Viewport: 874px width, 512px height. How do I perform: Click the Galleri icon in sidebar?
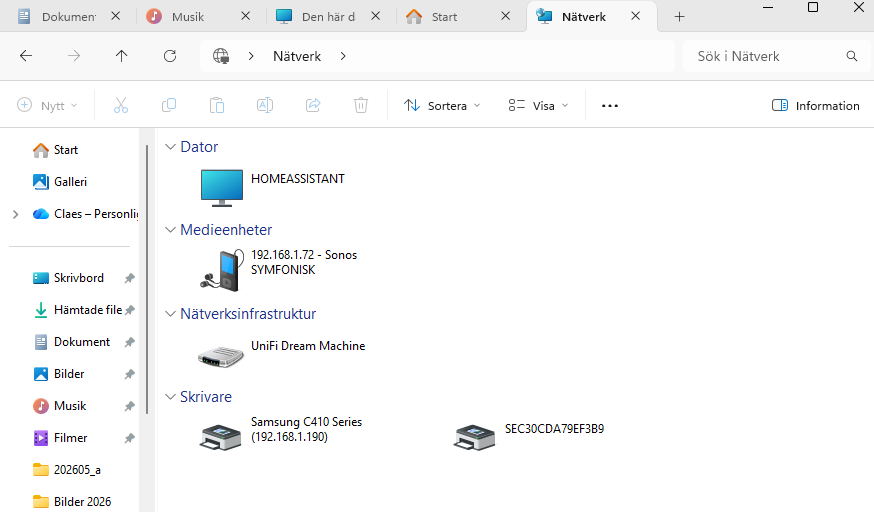(x=41, y=182)
